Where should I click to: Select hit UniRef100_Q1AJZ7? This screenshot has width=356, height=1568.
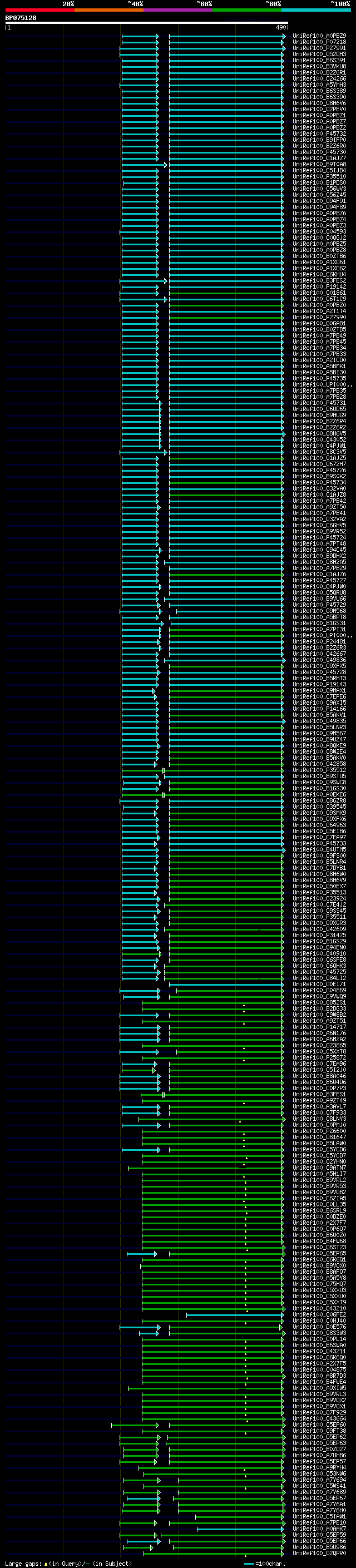(x=319, y=159)
